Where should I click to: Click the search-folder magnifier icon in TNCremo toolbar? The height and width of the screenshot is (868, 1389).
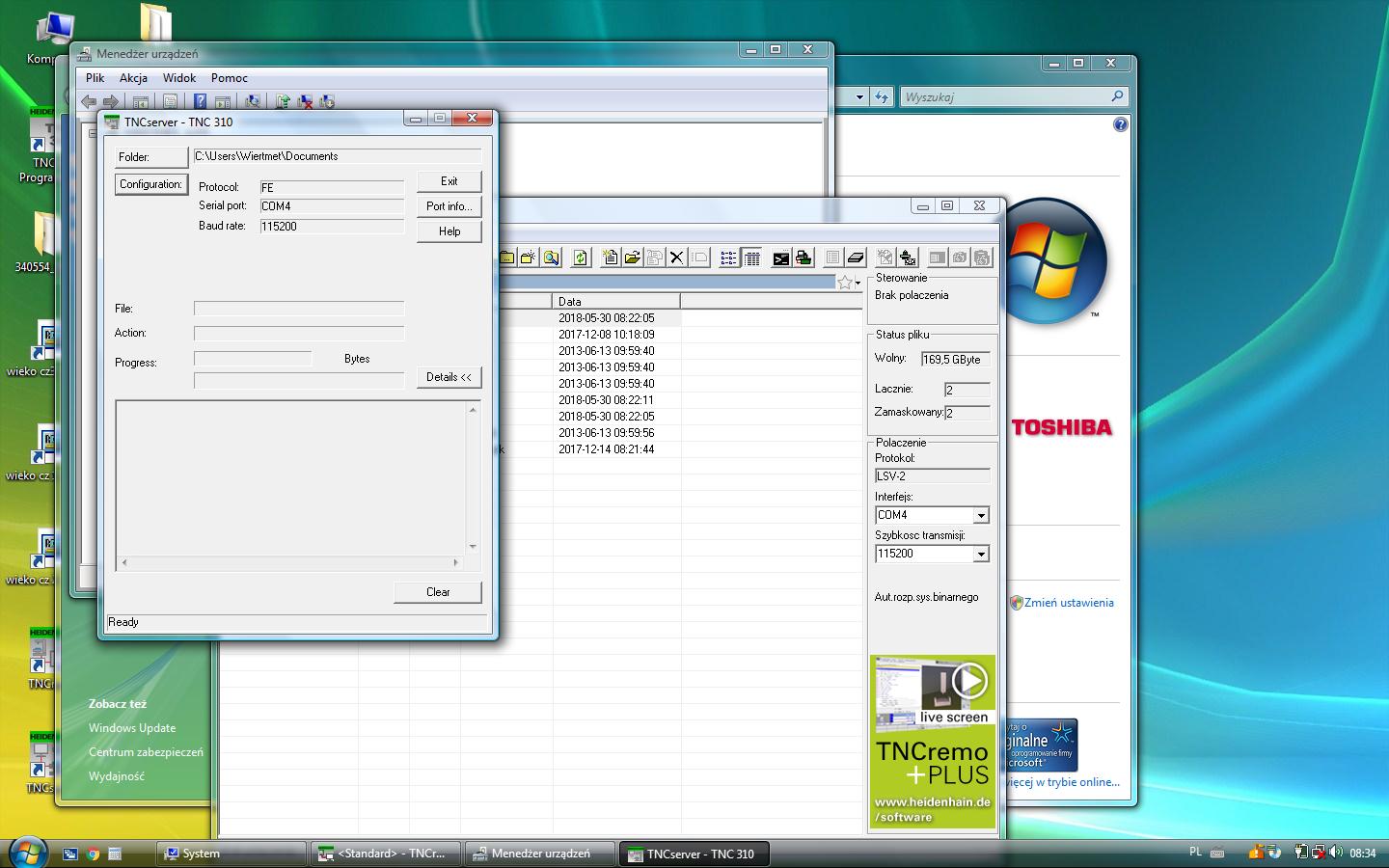[551, 258]
